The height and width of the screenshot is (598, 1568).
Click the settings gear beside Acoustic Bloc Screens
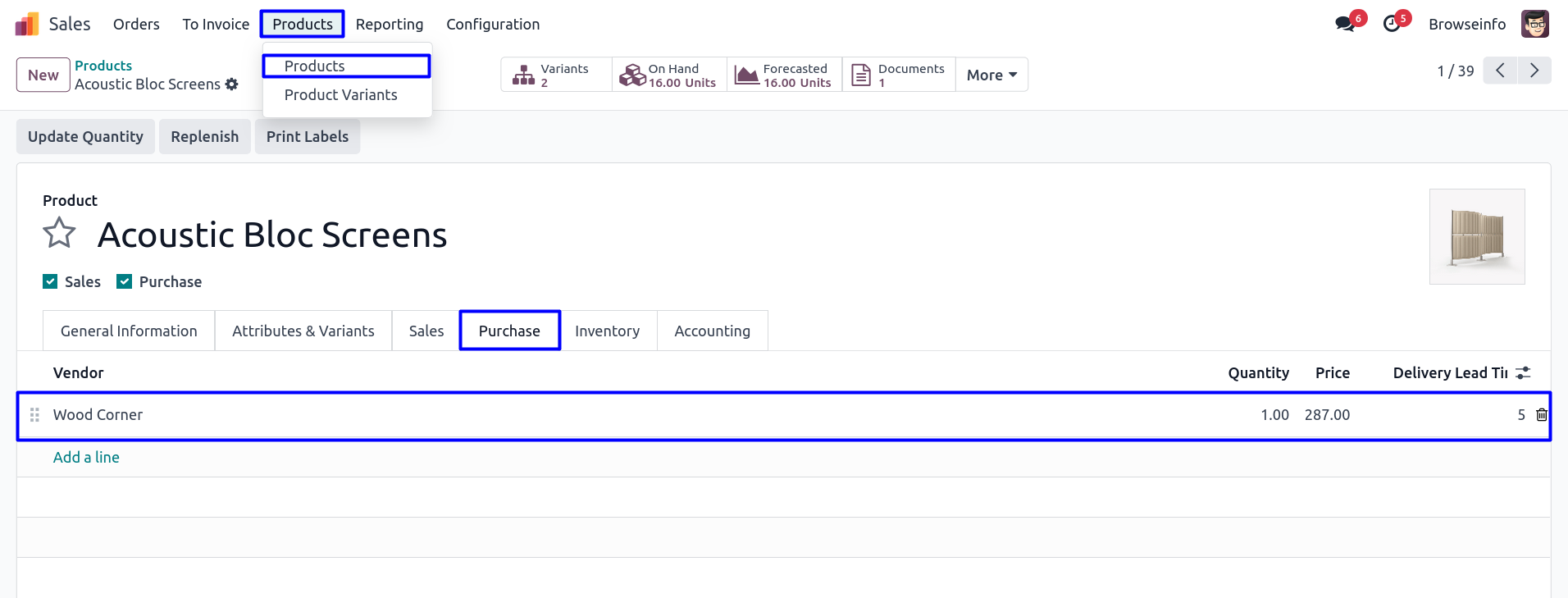pos(232,84)
